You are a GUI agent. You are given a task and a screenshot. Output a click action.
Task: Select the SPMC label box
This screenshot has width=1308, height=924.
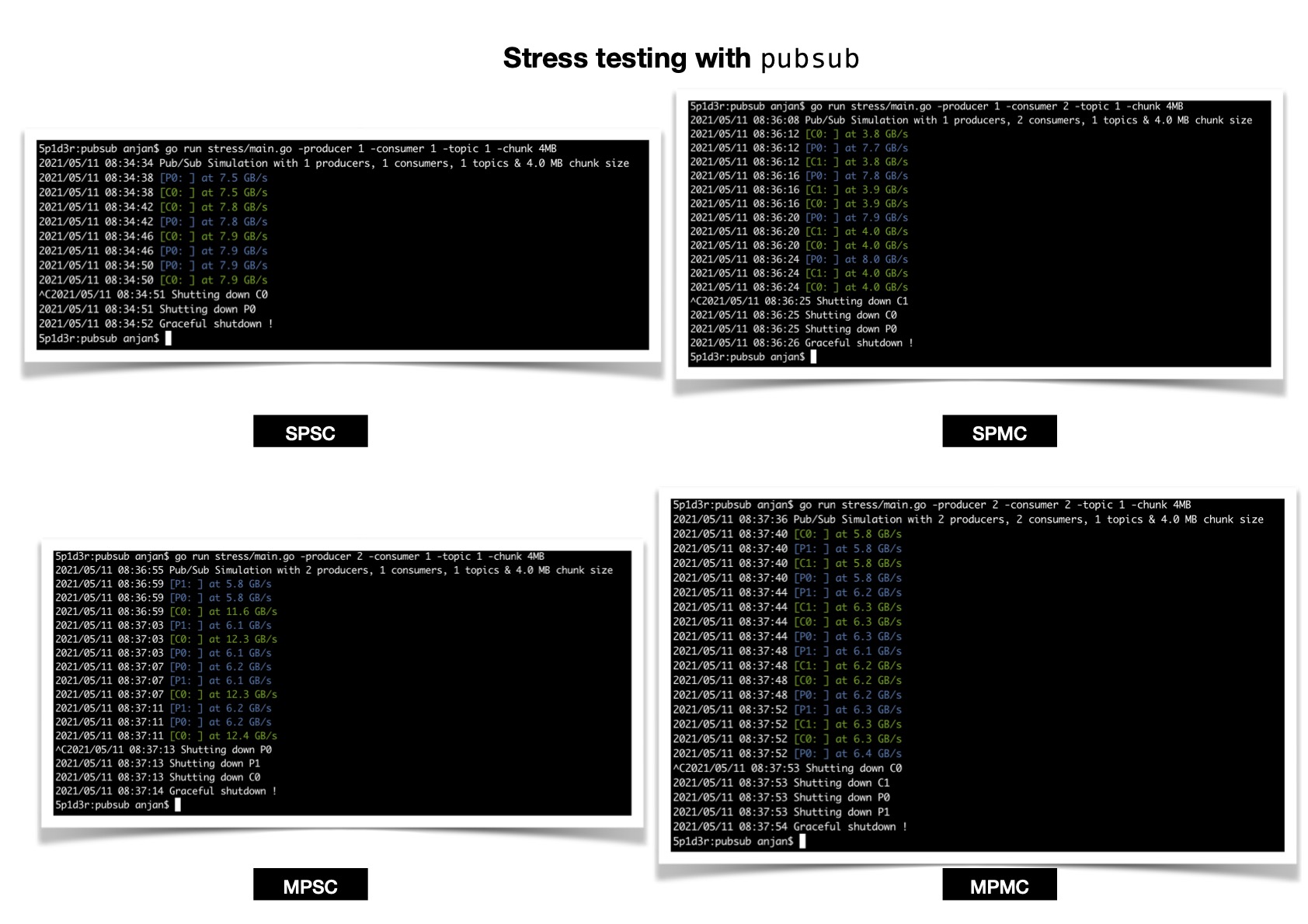(1000, 432)
